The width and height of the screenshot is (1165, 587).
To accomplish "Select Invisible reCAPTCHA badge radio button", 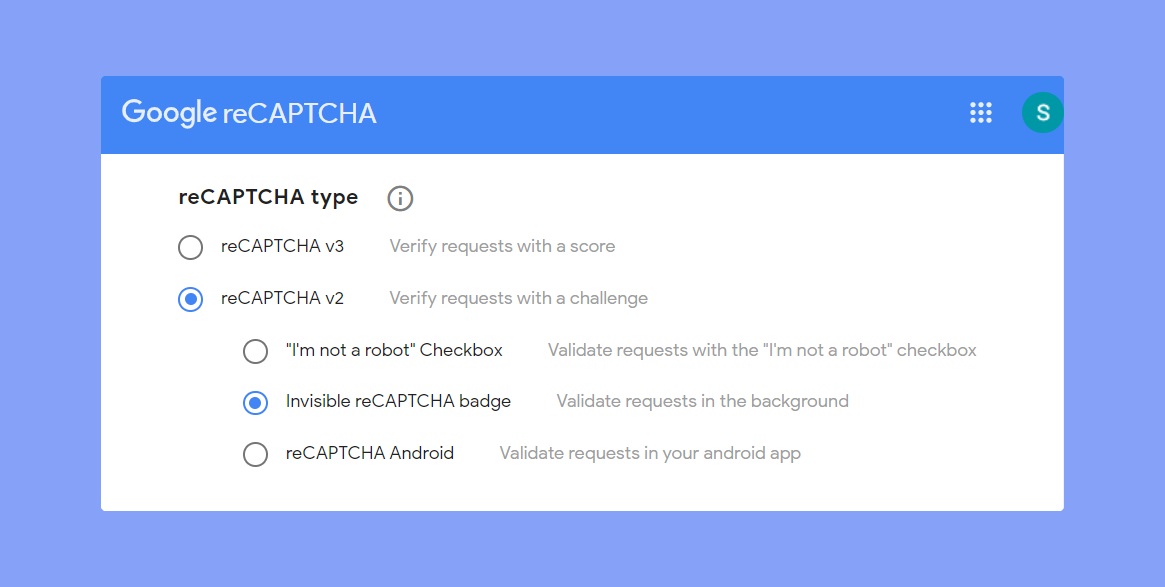I will point(256,403).
